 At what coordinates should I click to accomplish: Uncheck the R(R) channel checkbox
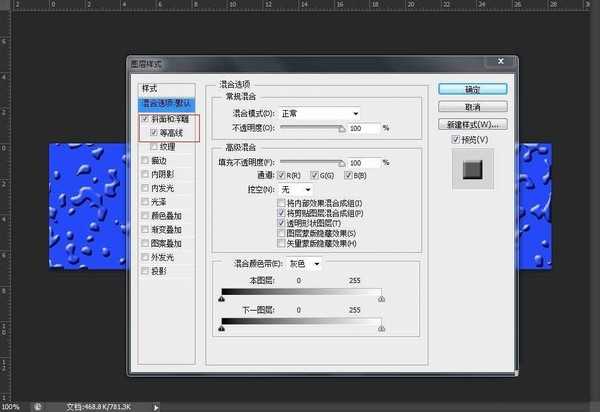283,175
